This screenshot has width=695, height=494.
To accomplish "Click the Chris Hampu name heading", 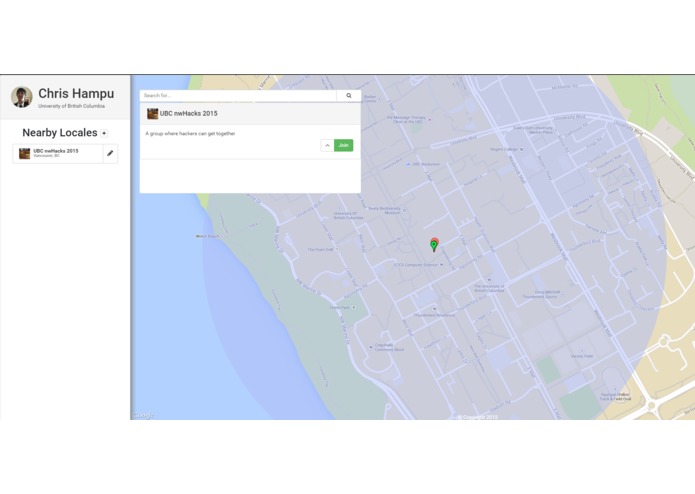I will coord(76,93).
